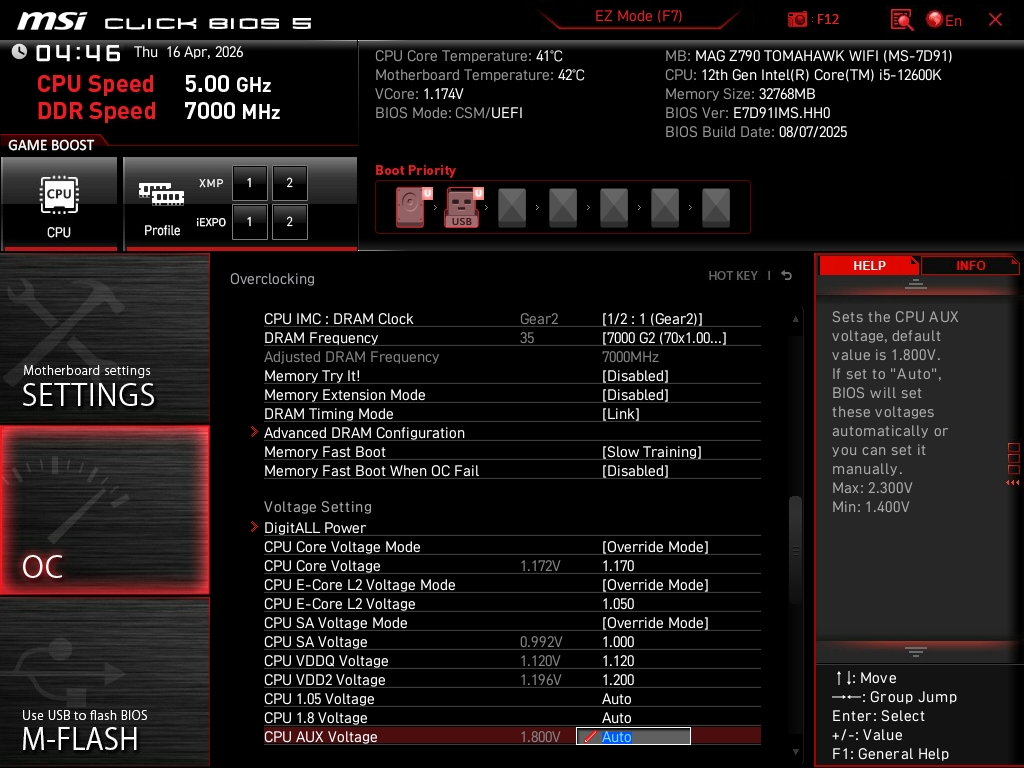Click the CPU AUX Voltage Auto field

pos(633,736)
